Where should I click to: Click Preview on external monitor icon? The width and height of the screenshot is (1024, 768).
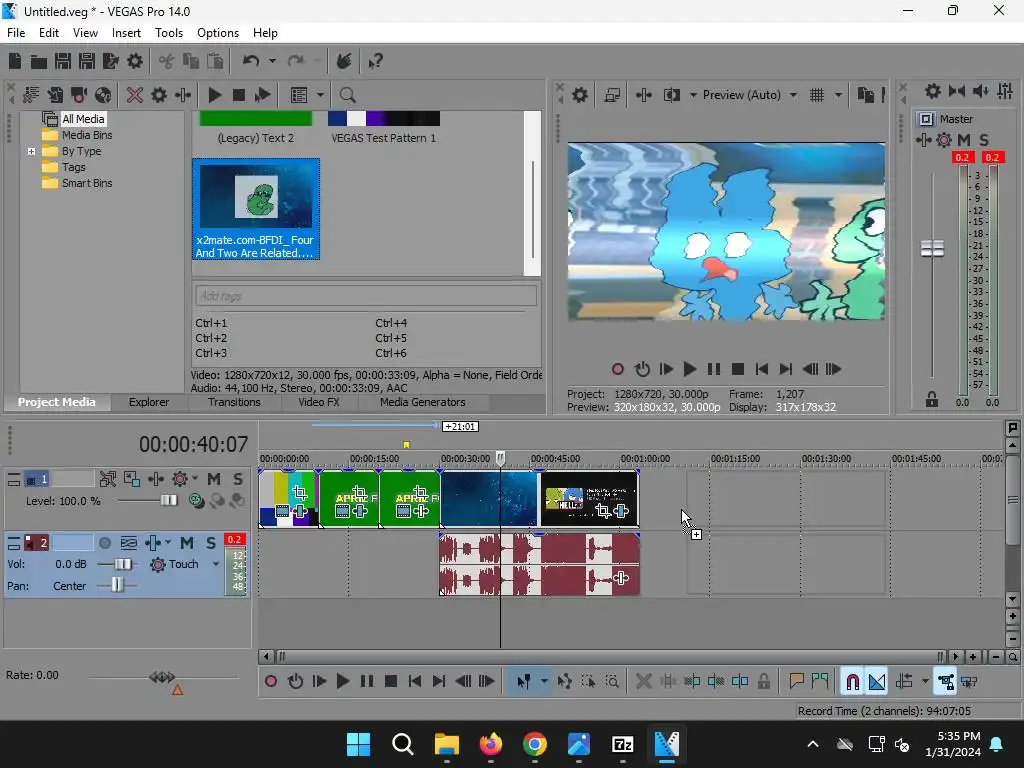[x=612, y=95]
